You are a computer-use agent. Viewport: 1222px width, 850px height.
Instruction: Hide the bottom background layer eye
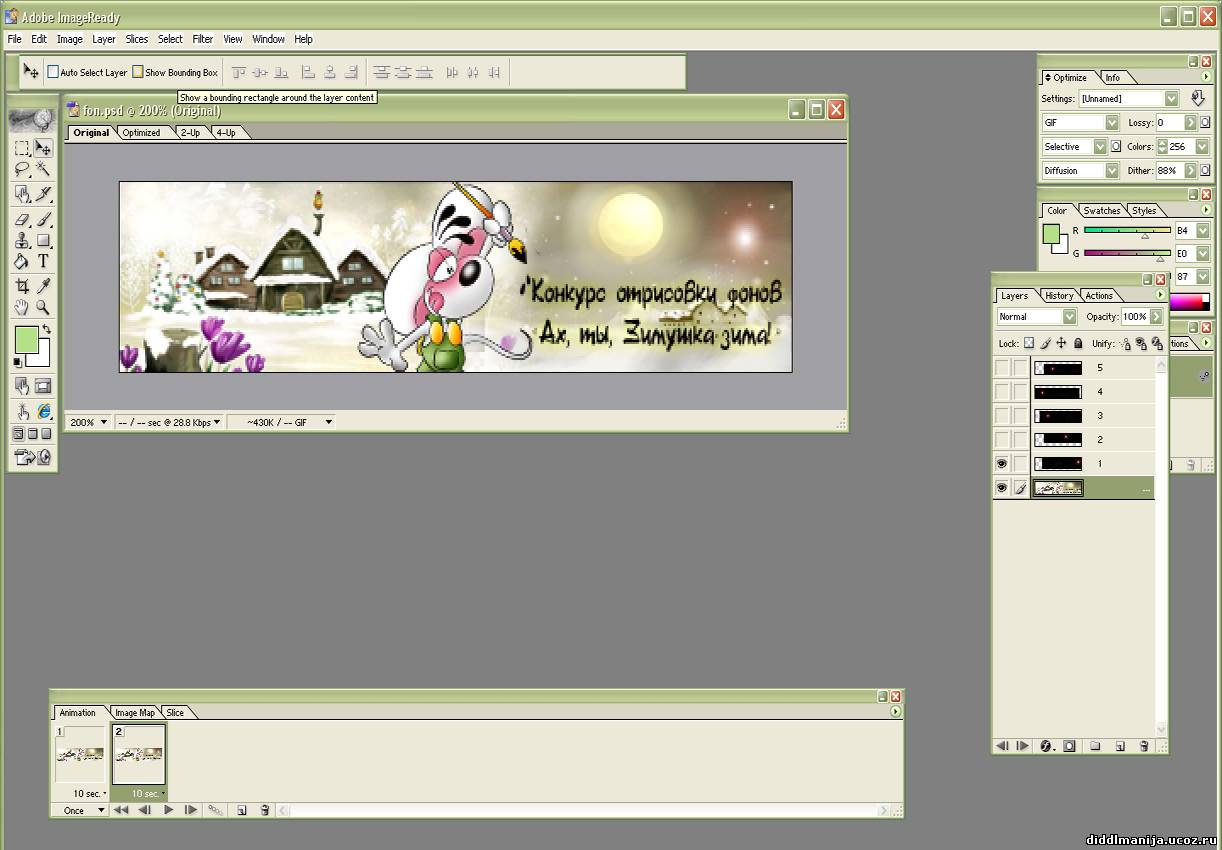1001,488
